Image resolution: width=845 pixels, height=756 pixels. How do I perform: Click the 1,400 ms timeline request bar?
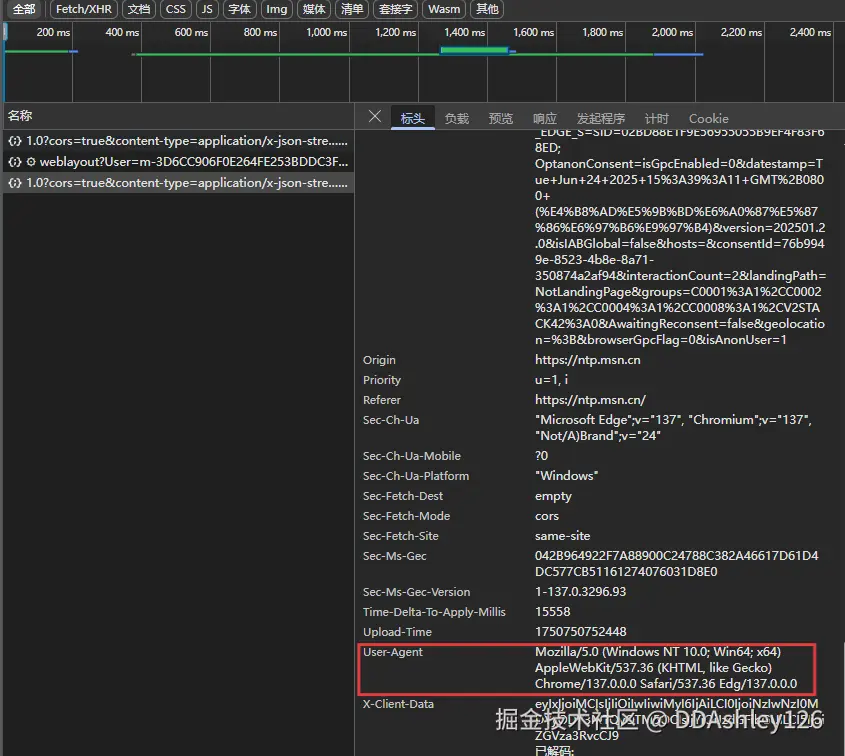[x=474, y=51]
